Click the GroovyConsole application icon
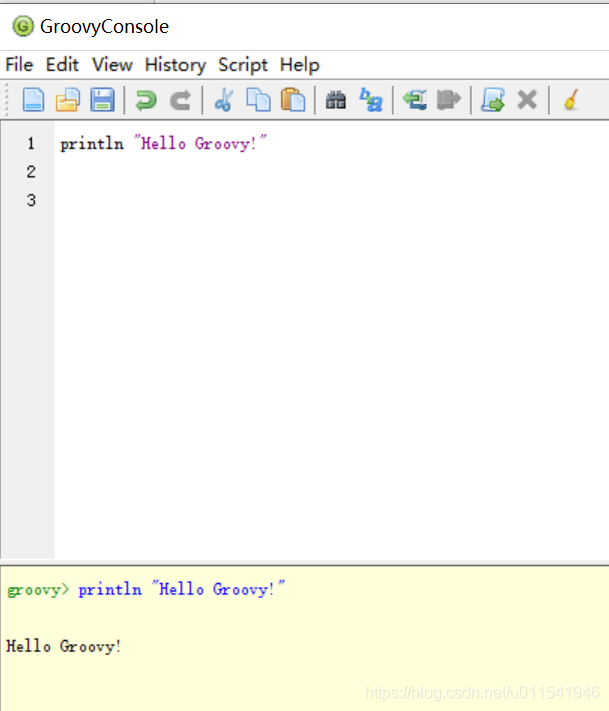The width and height of the screenshot is (609, 711). [x=23, y=26]
